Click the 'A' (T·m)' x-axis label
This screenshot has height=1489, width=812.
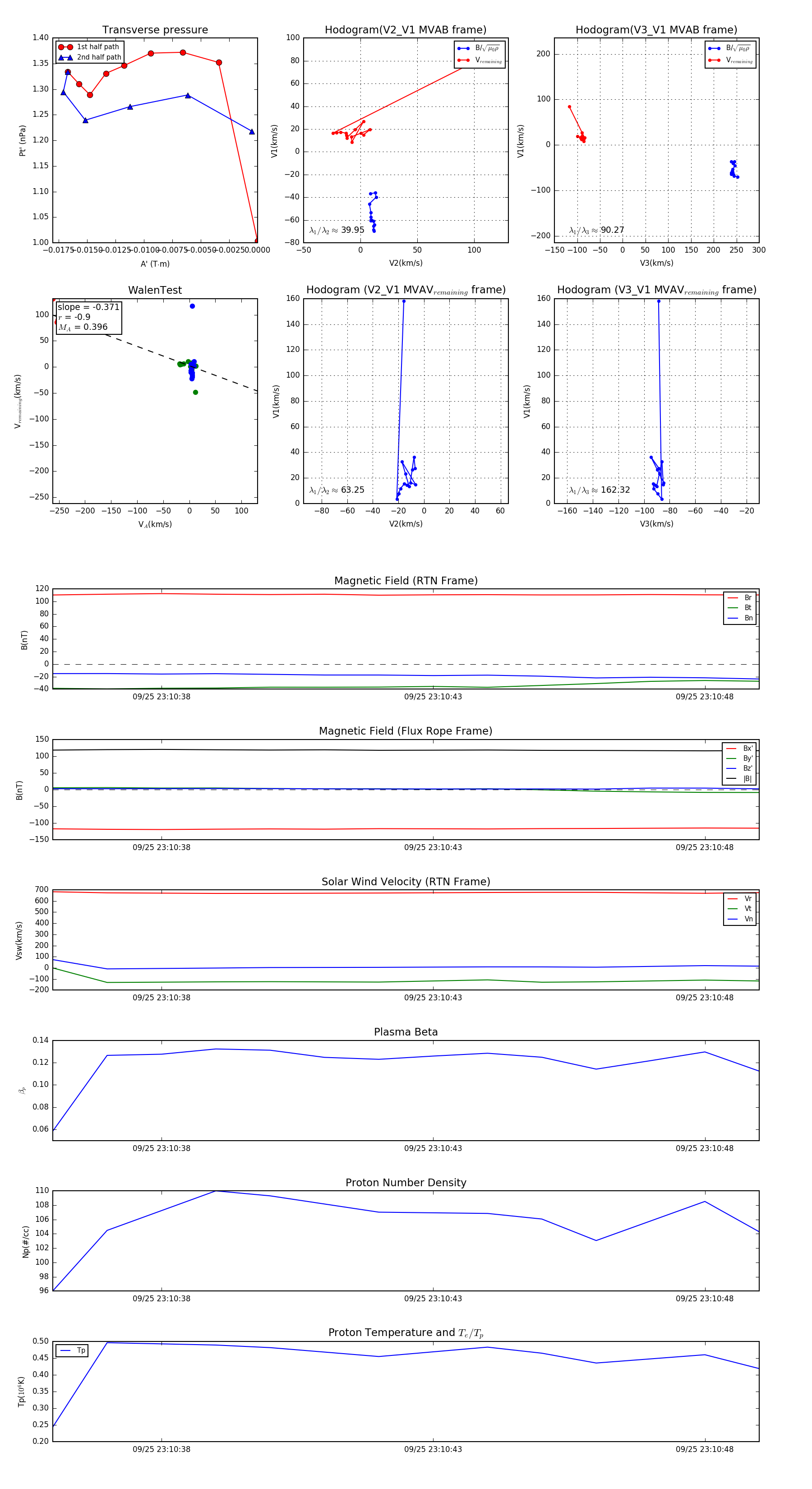(x=155, y=264)
